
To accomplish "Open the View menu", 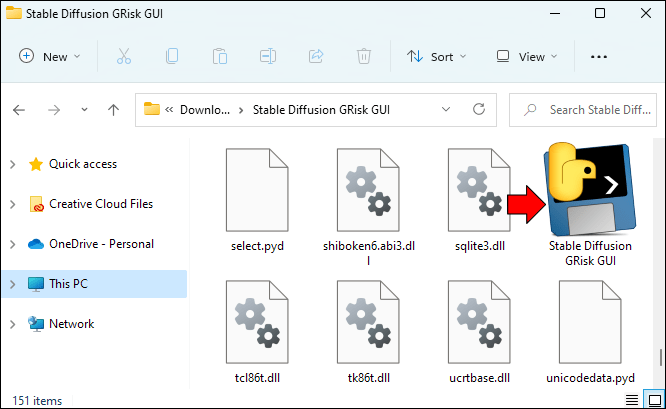I will coord(527,56).
